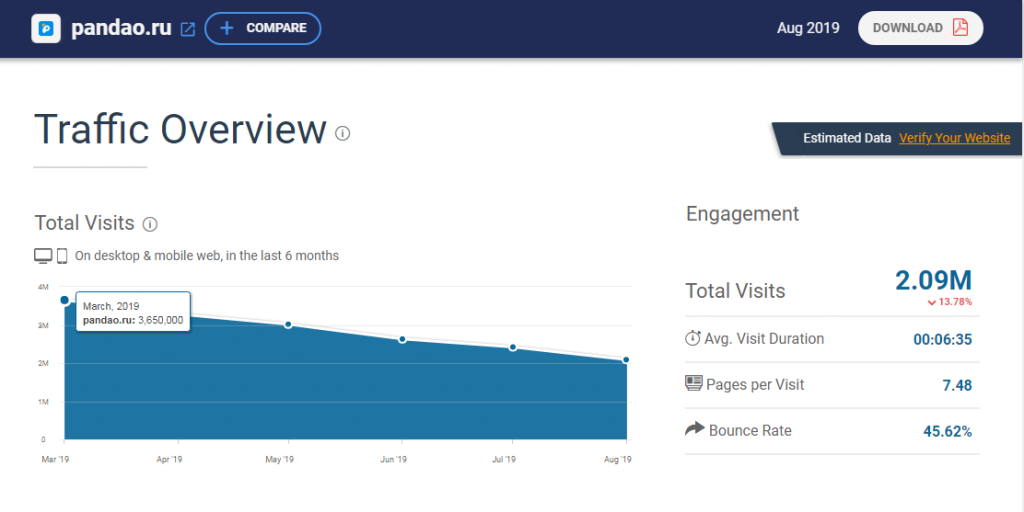Click the pandao.ru favicon in header
Screen dimensions: 1024x512
coord(46,28)
